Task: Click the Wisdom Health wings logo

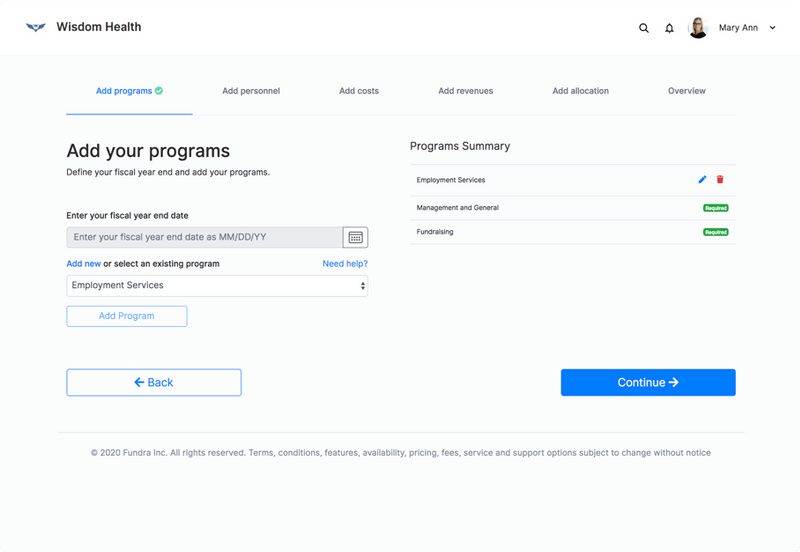Action: coord(36,27)
